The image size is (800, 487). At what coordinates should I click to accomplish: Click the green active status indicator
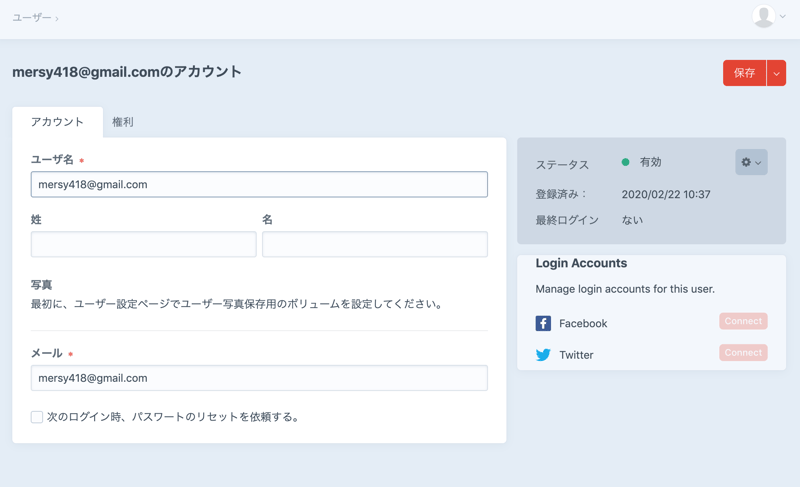click(626, 162)
